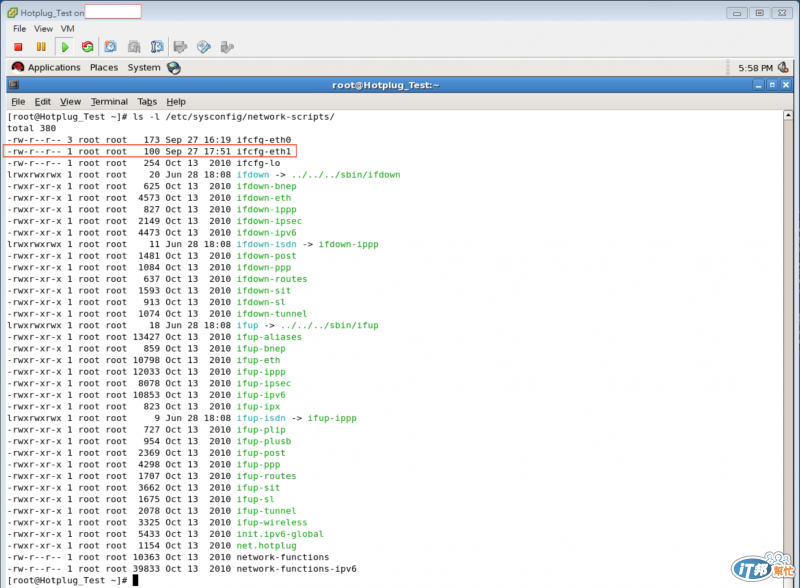800x588 pixels.
Task: Open the Terminal menu
Action: click(109, 102)
